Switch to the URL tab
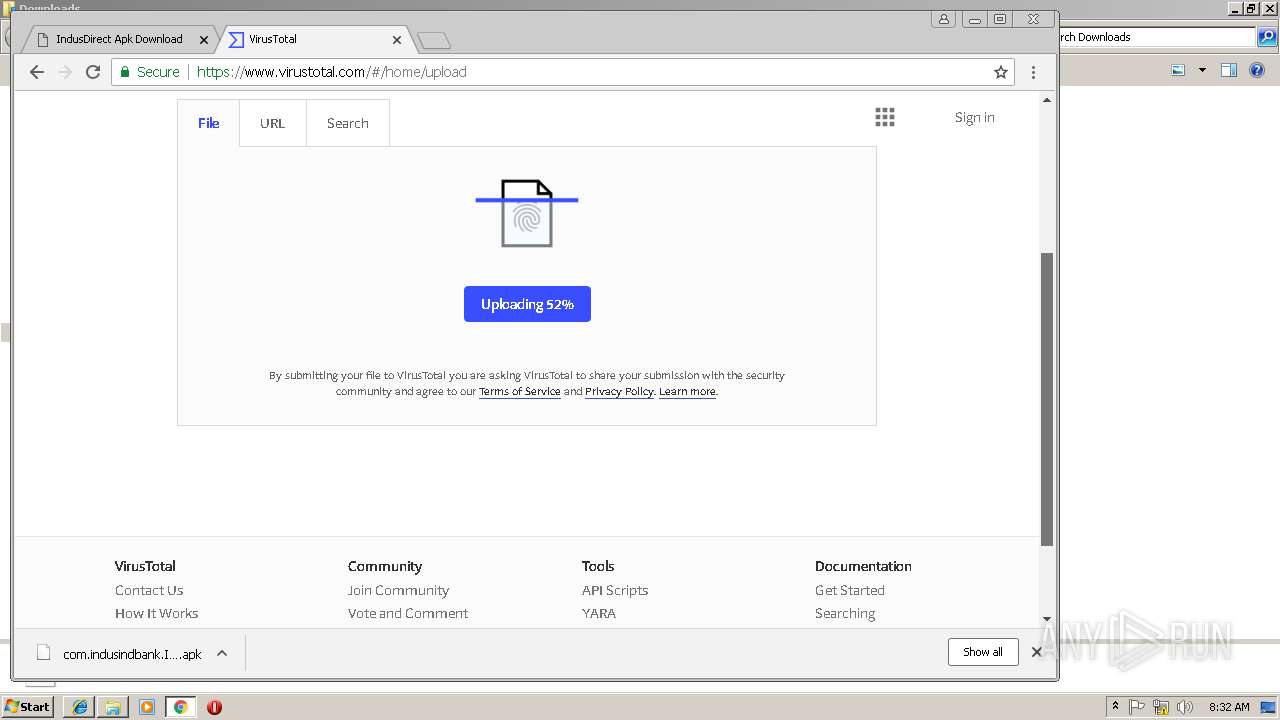This screenshot has height=720, width=1280. pyautogui.click(x=272, y=123)
